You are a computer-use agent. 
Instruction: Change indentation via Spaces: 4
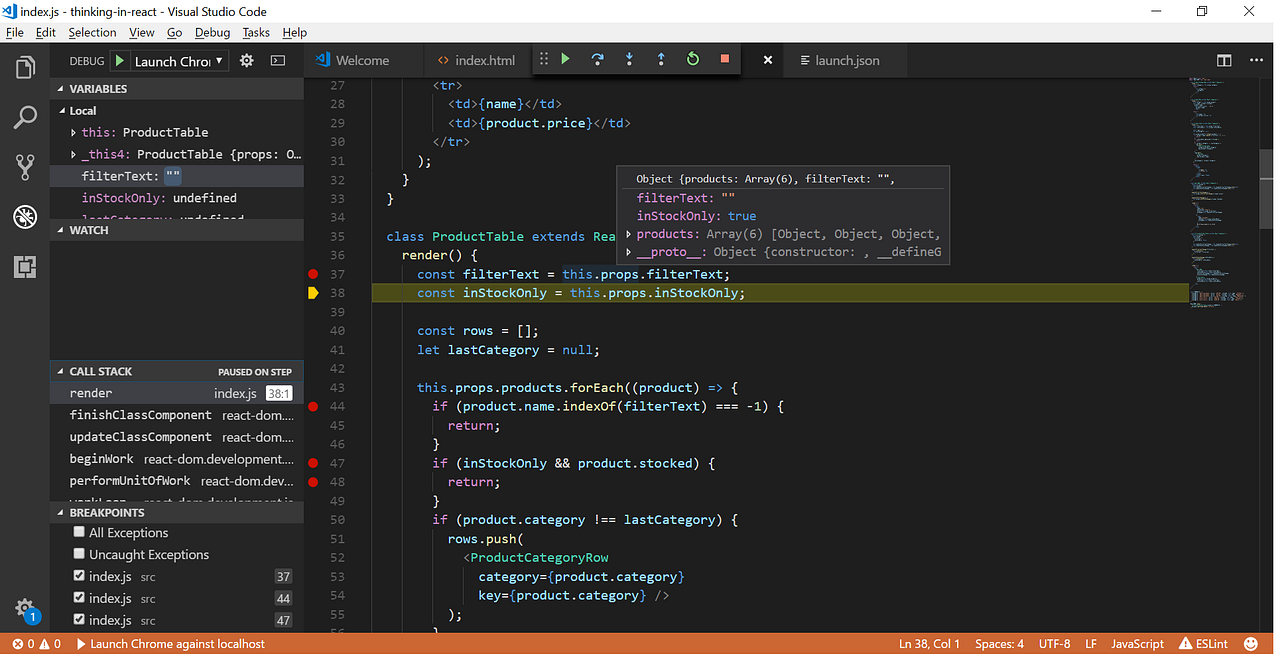point(1000,644)
